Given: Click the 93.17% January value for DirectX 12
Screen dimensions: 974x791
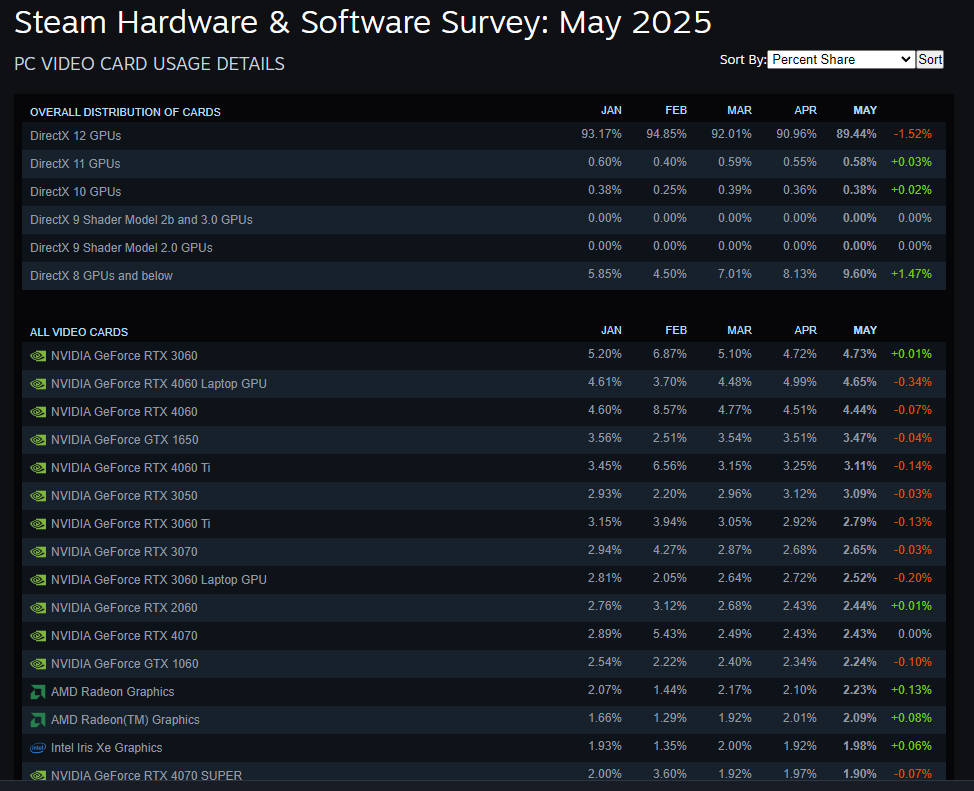Looking at the screenshot, I should coord(601,134).
